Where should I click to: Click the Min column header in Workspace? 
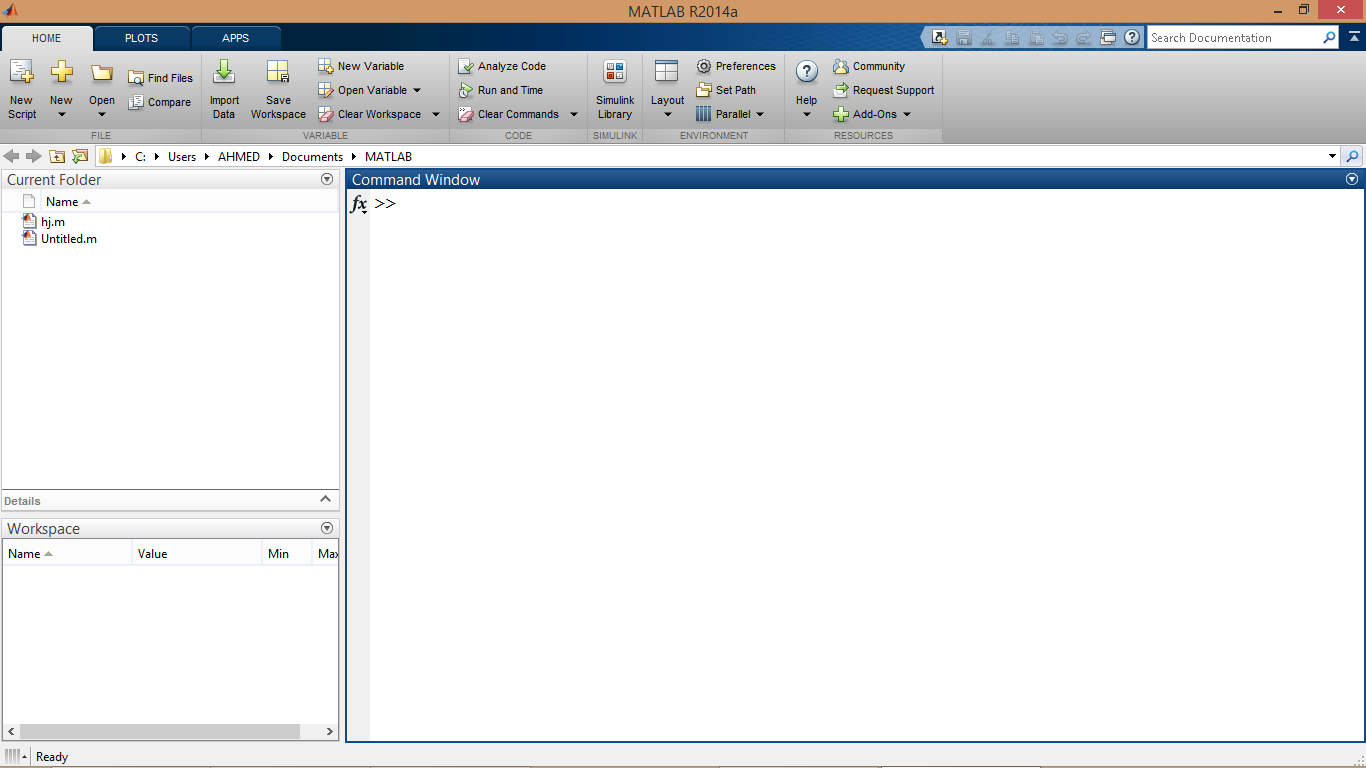287,553
